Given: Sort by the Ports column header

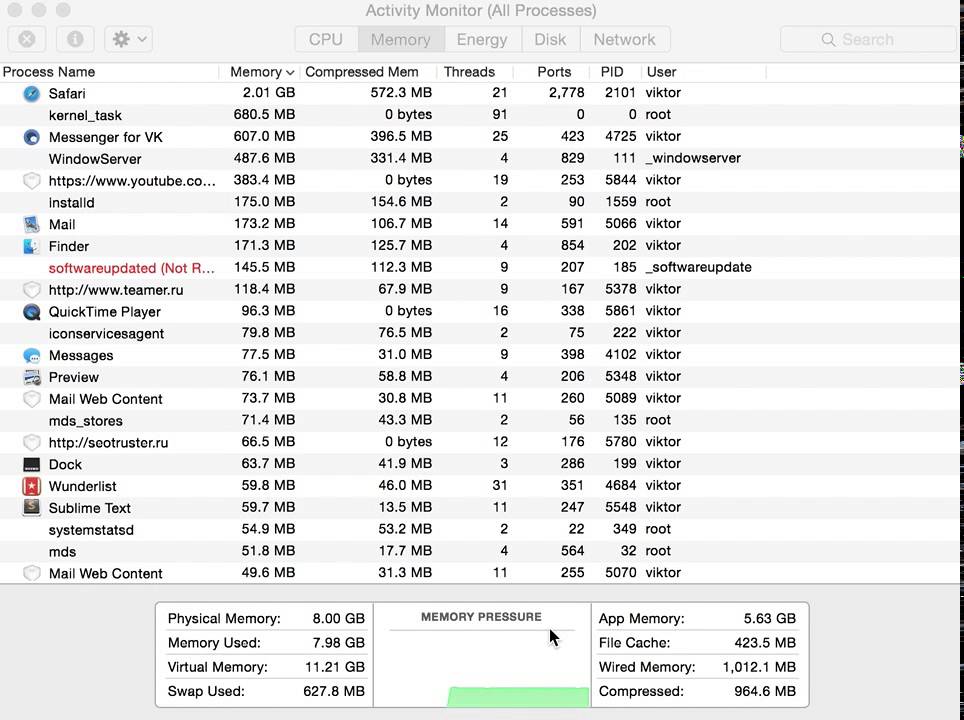Looking at the screenshot, I should 551,72.
